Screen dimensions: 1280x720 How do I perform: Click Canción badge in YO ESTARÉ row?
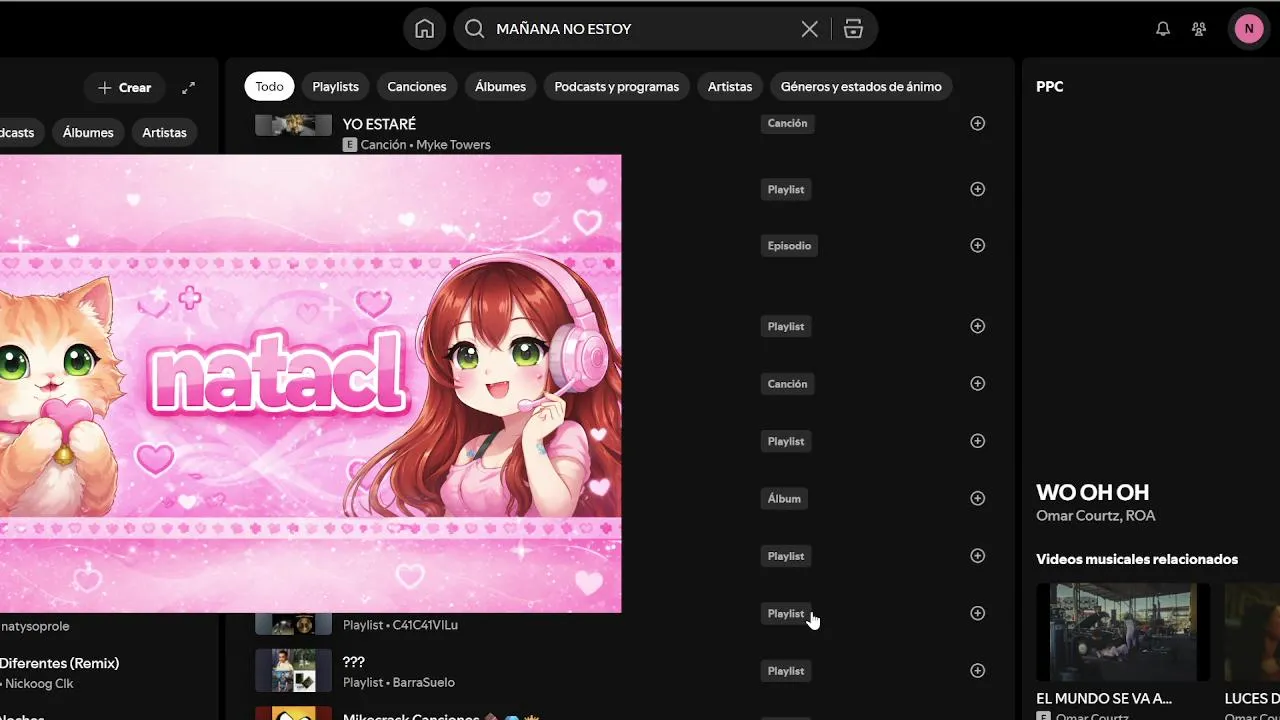tap(787, 123)
